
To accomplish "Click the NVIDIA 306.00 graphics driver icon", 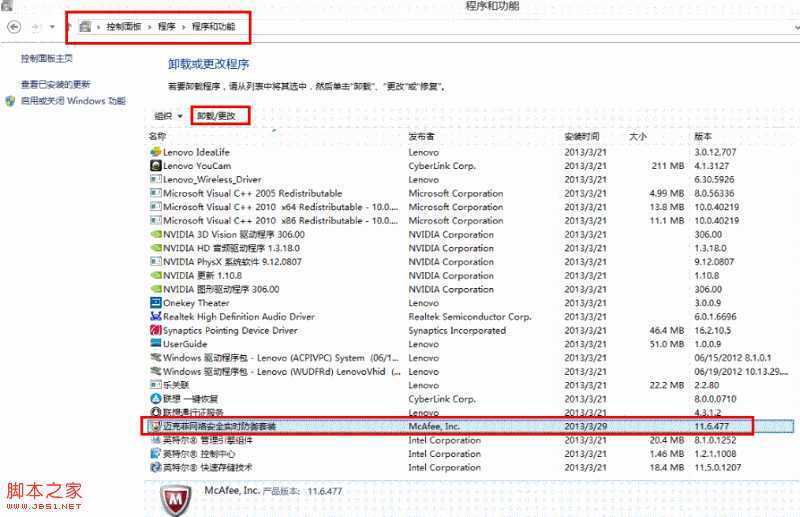I will pos(156,289).
